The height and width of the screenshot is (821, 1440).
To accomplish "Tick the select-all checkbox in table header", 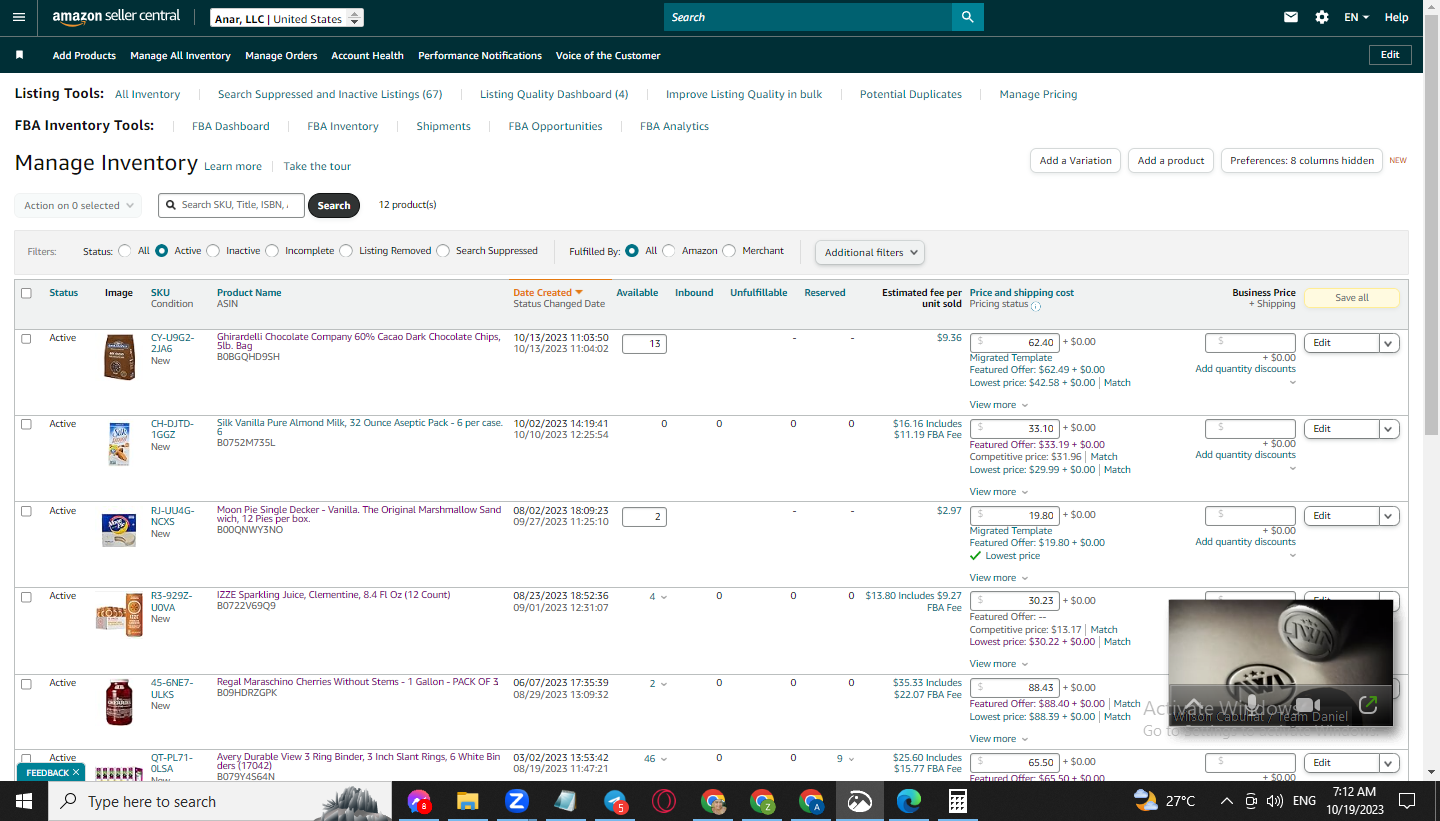I will coord(26,293).
